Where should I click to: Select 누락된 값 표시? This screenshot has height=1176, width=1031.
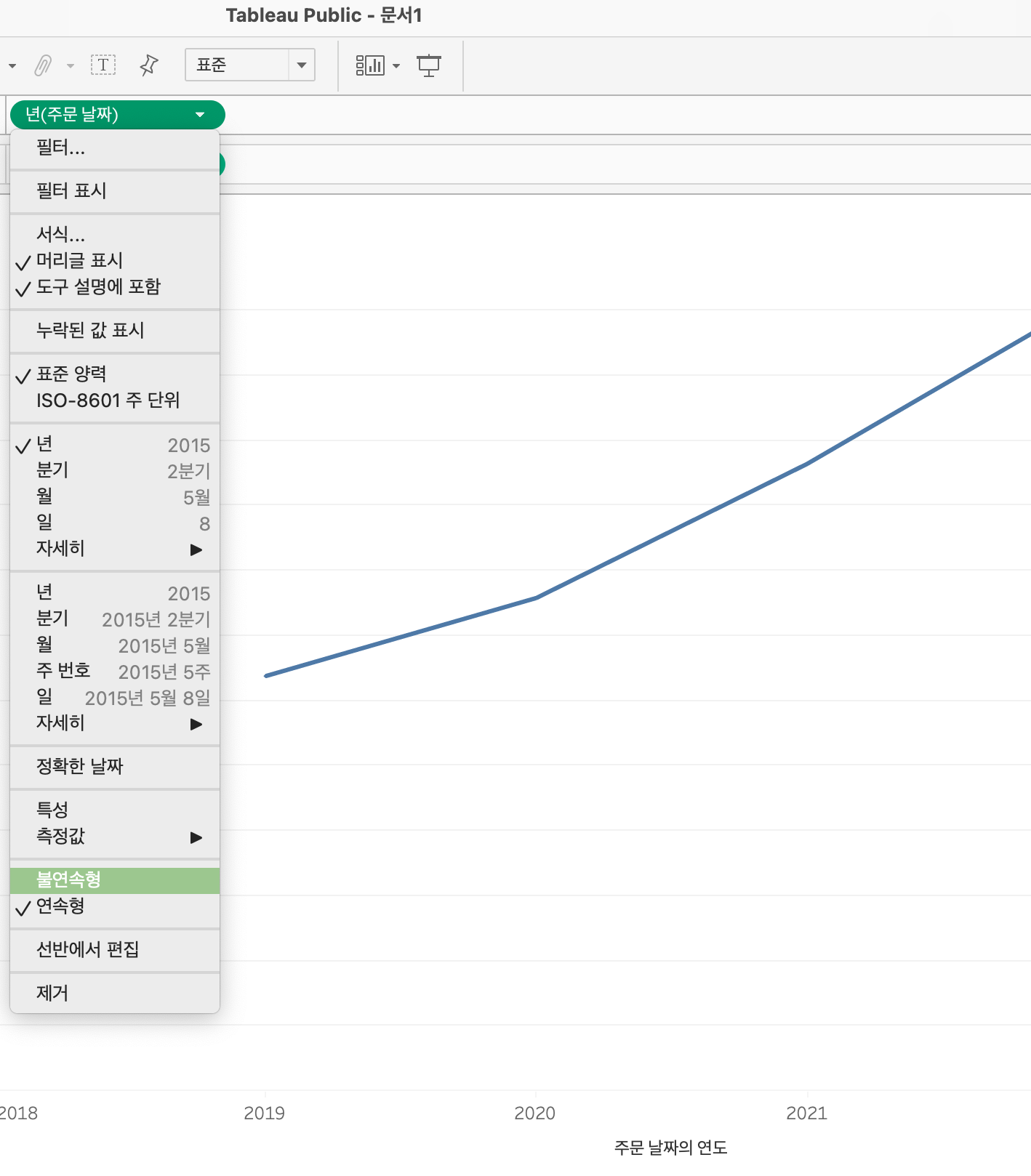[x=115, y=330]
